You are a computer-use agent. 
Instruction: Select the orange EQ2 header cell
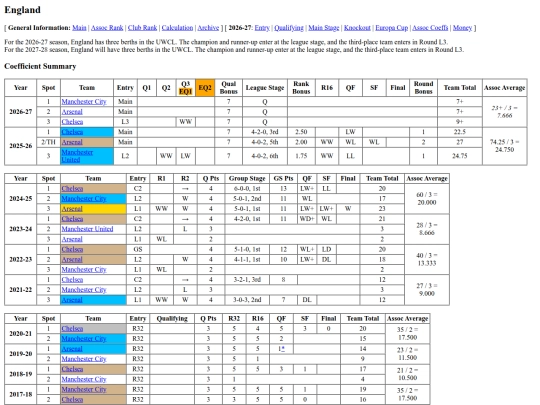(205, 88)
